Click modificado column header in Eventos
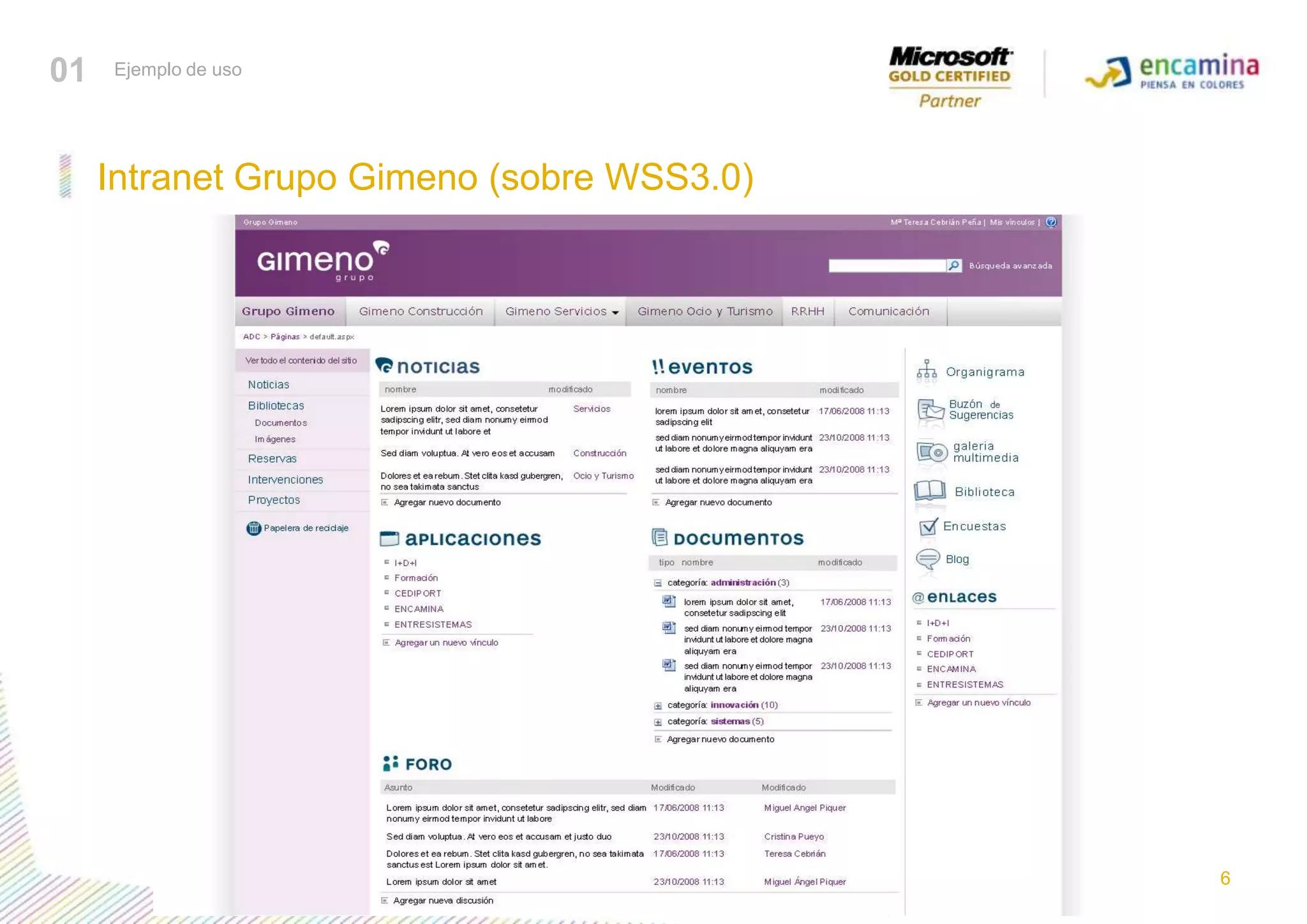Viewport: 1307px width, 924px height. pos(841,390)
